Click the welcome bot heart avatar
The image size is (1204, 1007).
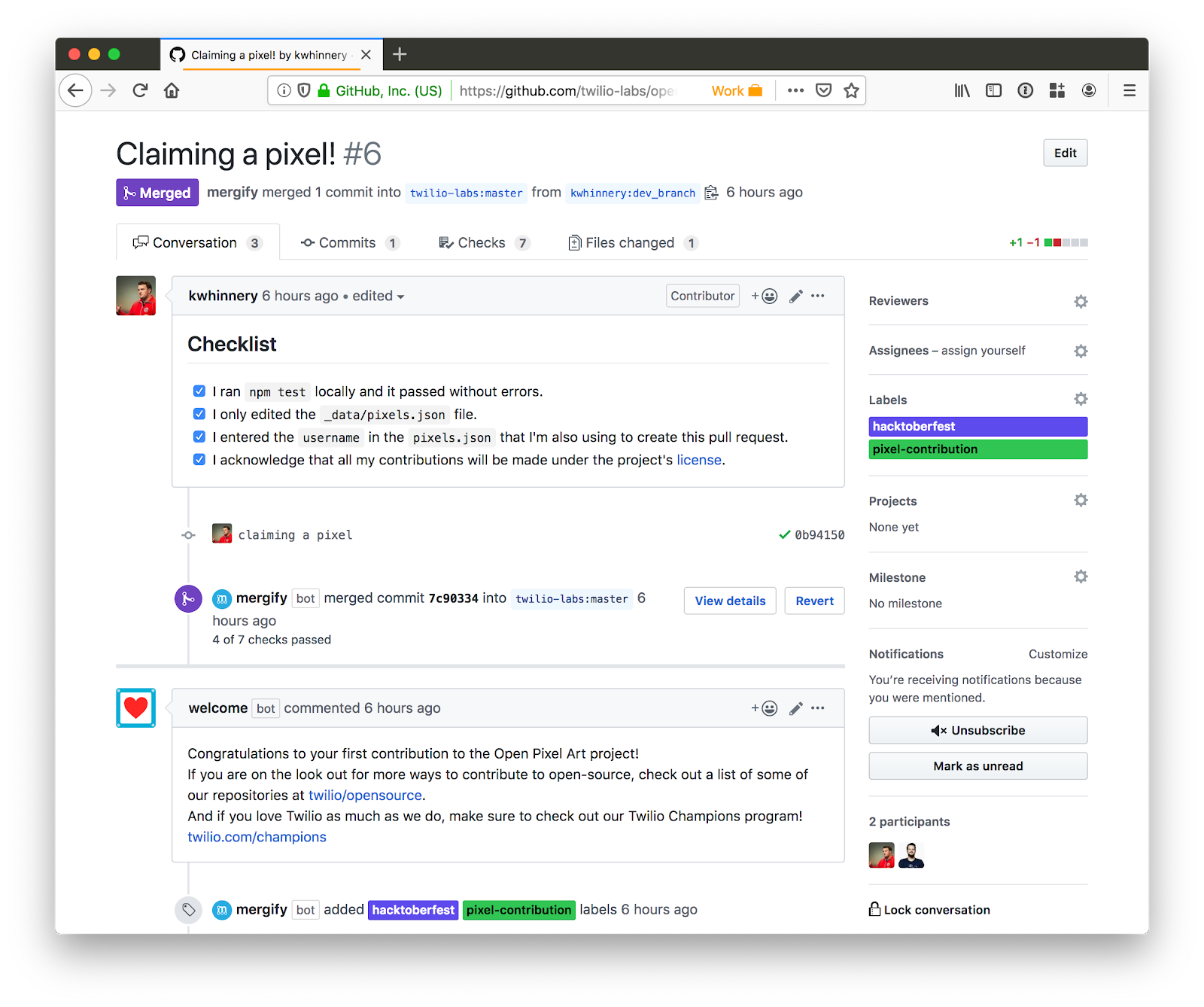pyautogui.click(x=135, y=708)
